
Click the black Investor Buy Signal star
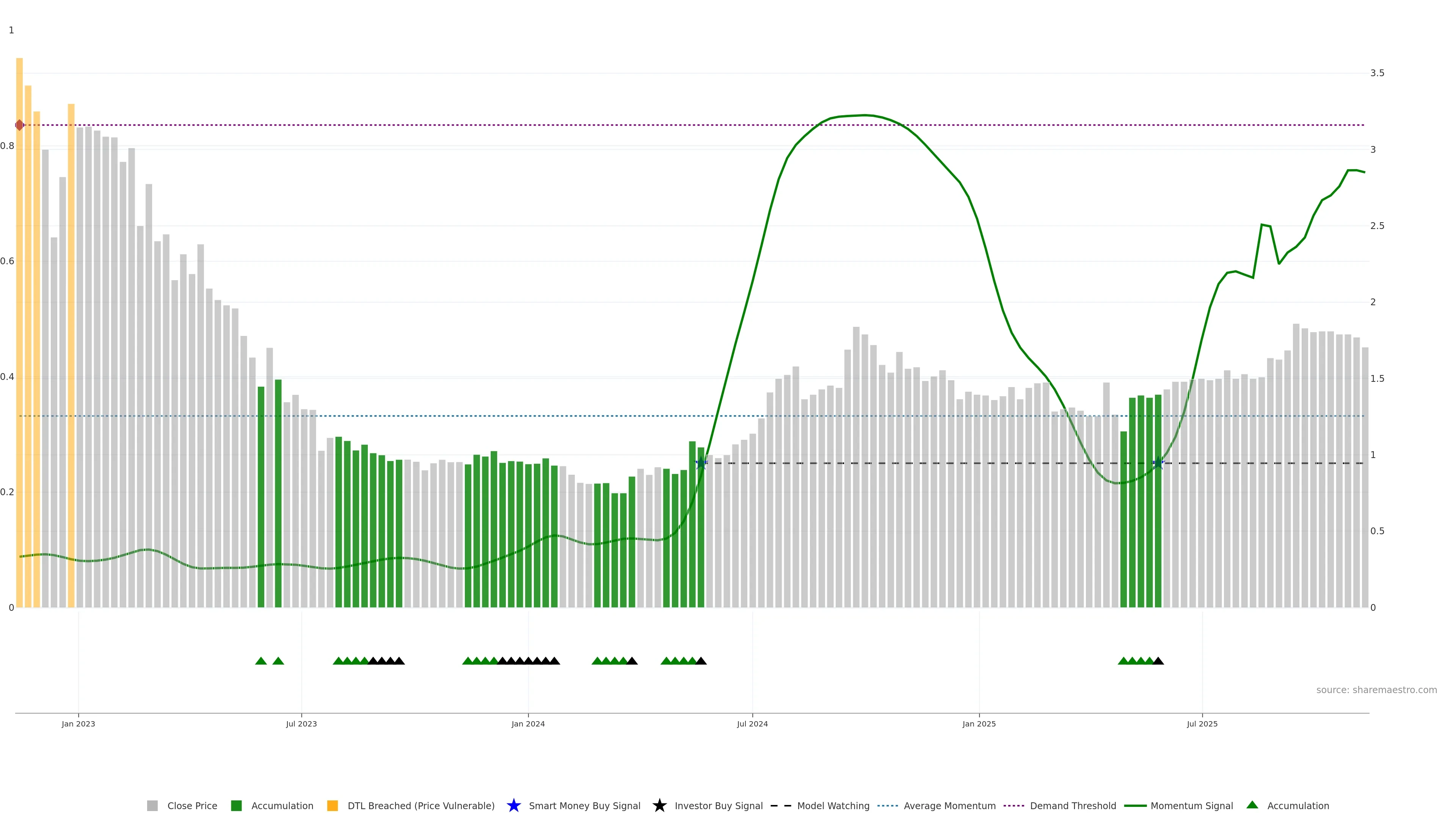(x=659, y=805)
